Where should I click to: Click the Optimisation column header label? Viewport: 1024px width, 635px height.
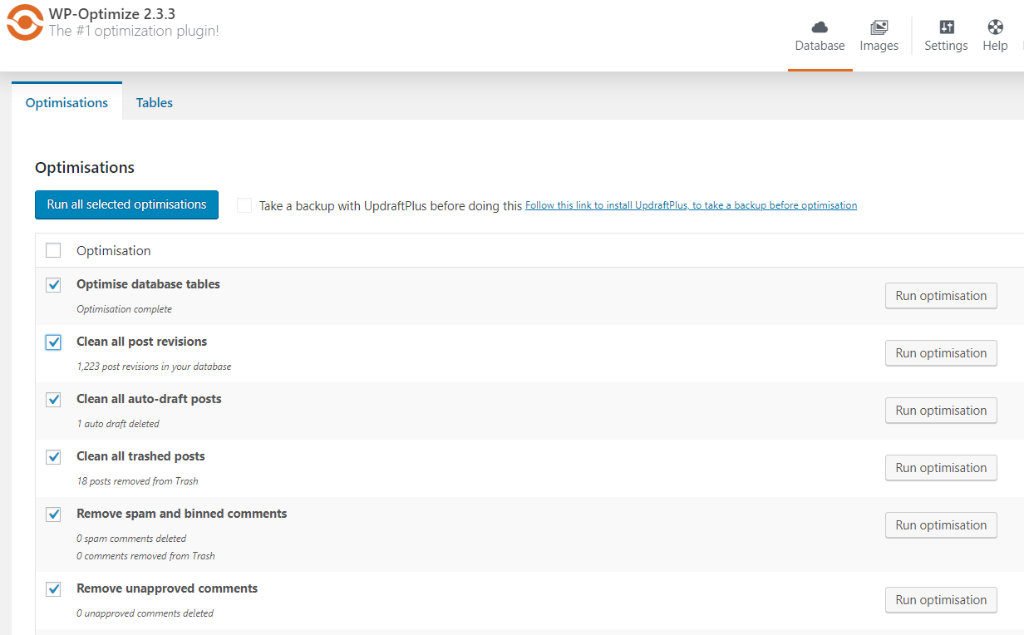(114, 251)
